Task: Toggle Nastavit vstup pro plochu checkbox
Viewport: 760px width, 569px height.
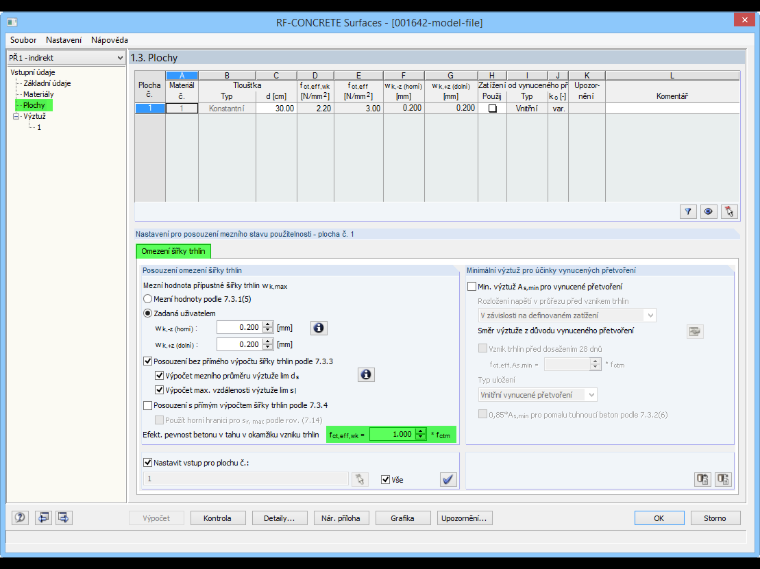Action: click(147, 463)
